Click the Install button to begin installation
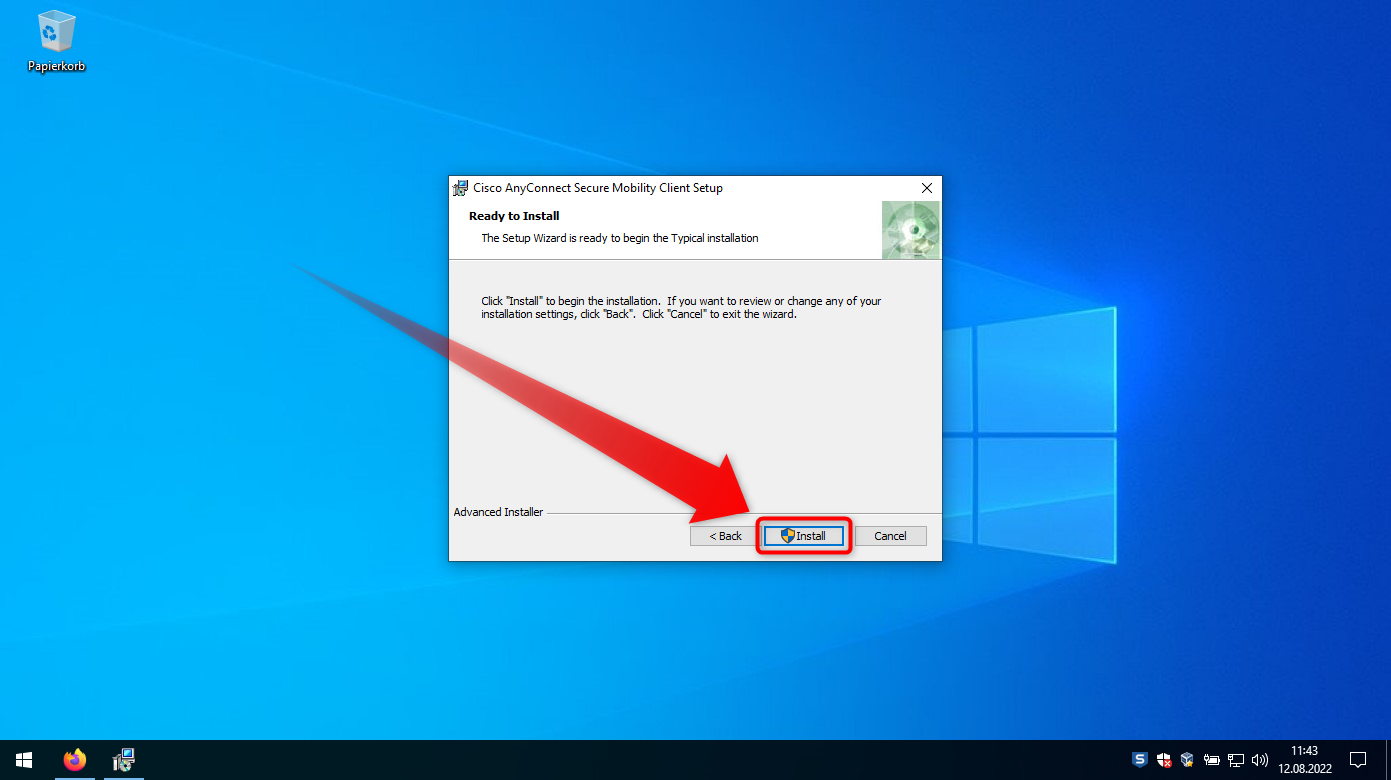1391x780 pixels. pos(804,536)
